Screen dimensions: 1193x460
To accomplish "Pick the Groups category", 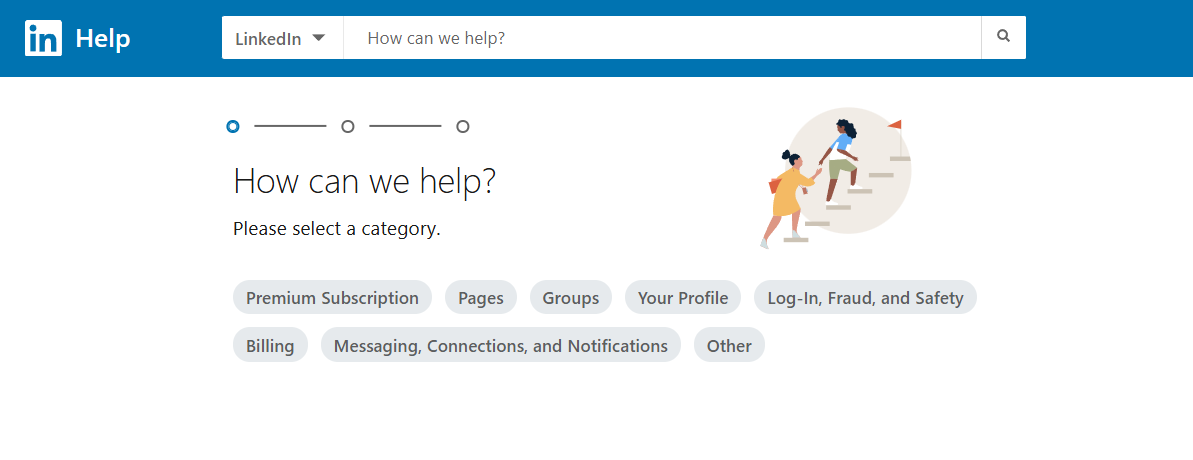I will (x=571, y=298).
